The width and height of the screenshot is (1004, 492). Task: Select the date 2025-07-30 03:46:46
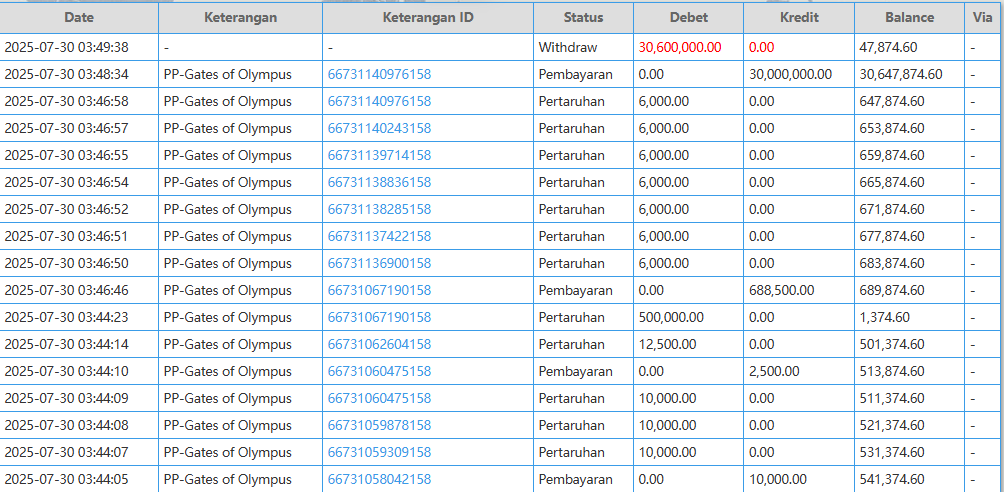tap(67, 290)
